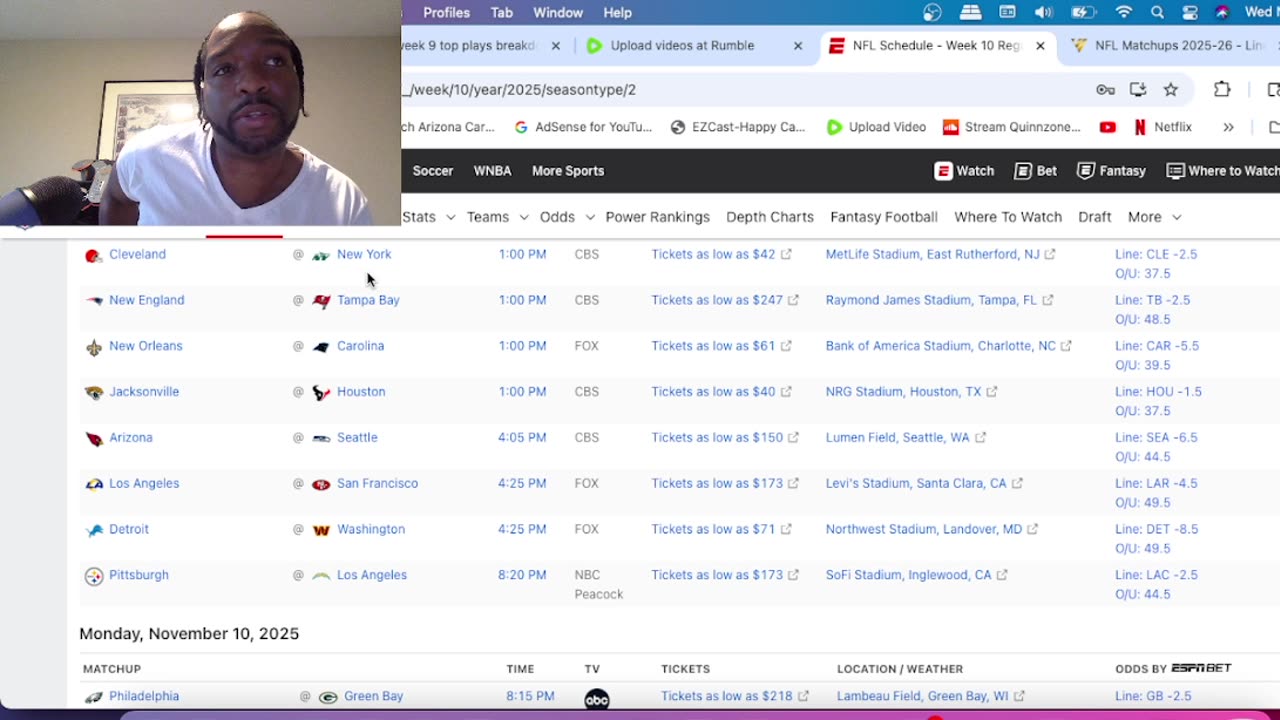Show hidden bookmarks with the overflow chevron
This screenshot has height=720, width=1280.
pyautogui.click(x=1228, y=127)
